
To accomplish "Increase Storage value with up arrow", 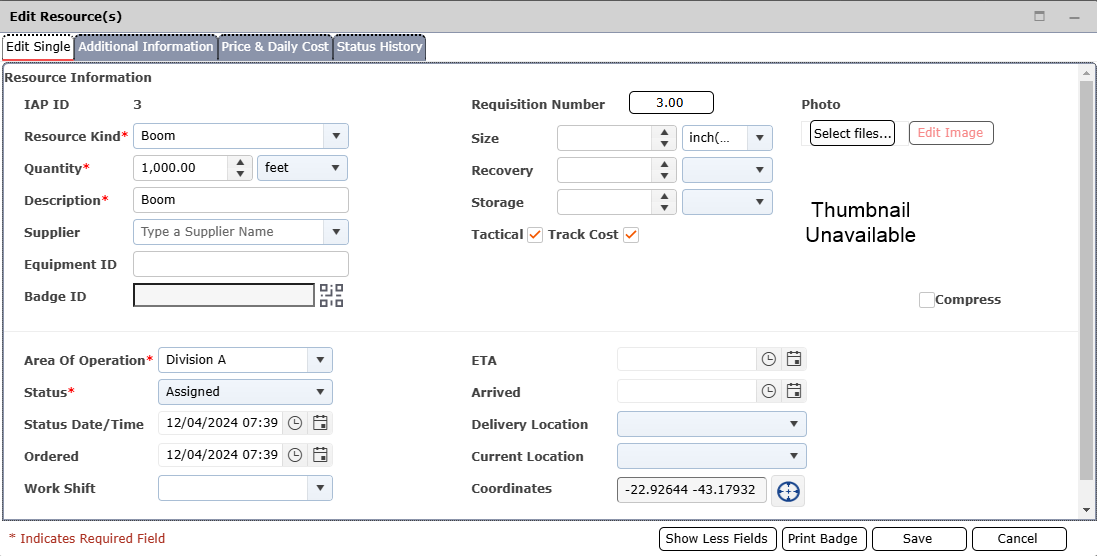I will (664, 197).
